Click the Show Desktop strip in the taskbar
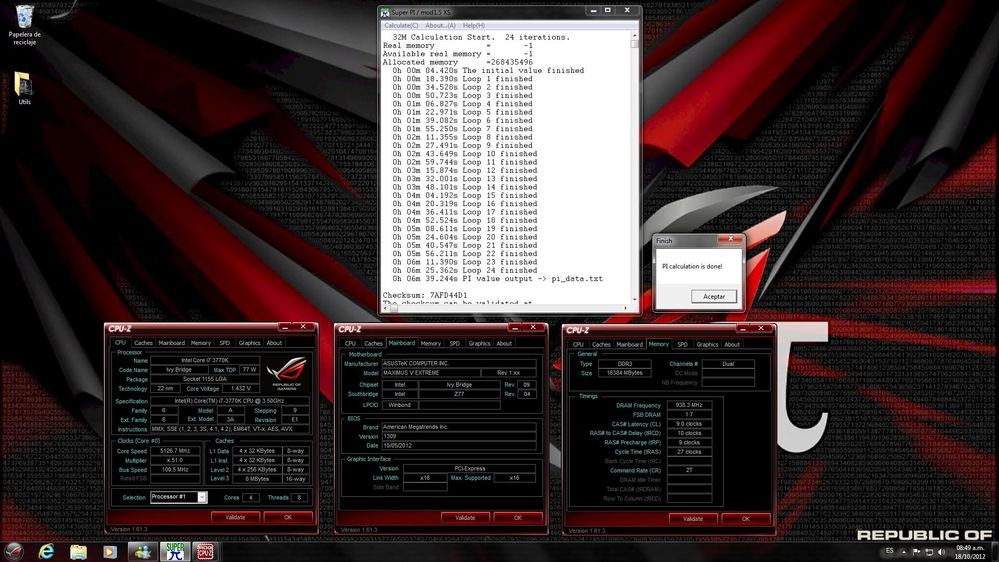Image resolution: width=999 pixels, height=562 pixels. [x=994, y=552]
